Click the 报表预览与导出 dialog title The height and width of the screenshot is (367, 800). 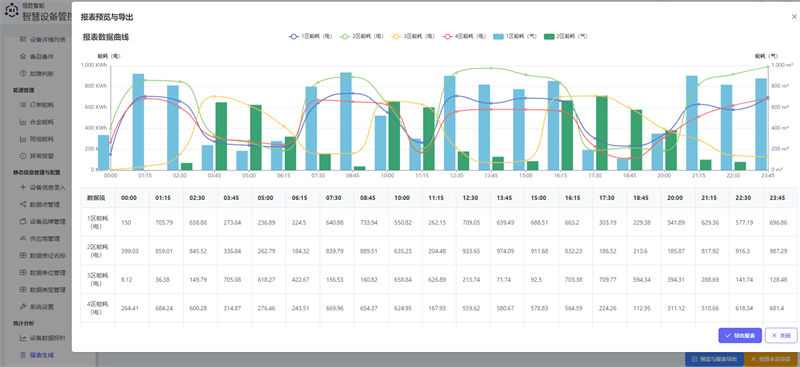pyautogui.click(x=107, y=17)
